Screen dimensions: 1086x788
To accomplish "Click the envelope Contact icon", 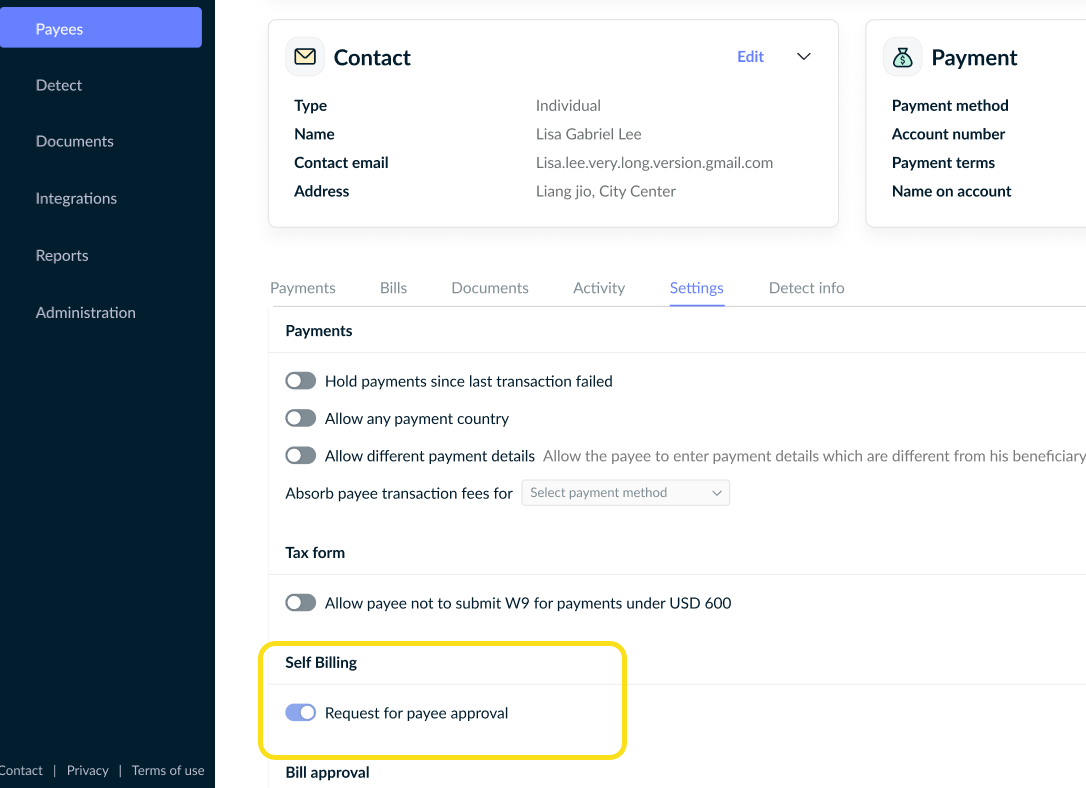I will click(305, 57).
